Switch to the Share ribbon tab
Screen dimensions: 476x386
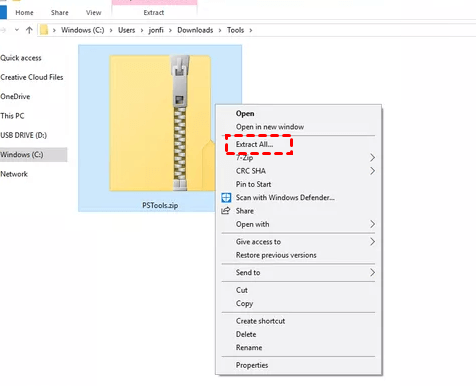[60, 13]
